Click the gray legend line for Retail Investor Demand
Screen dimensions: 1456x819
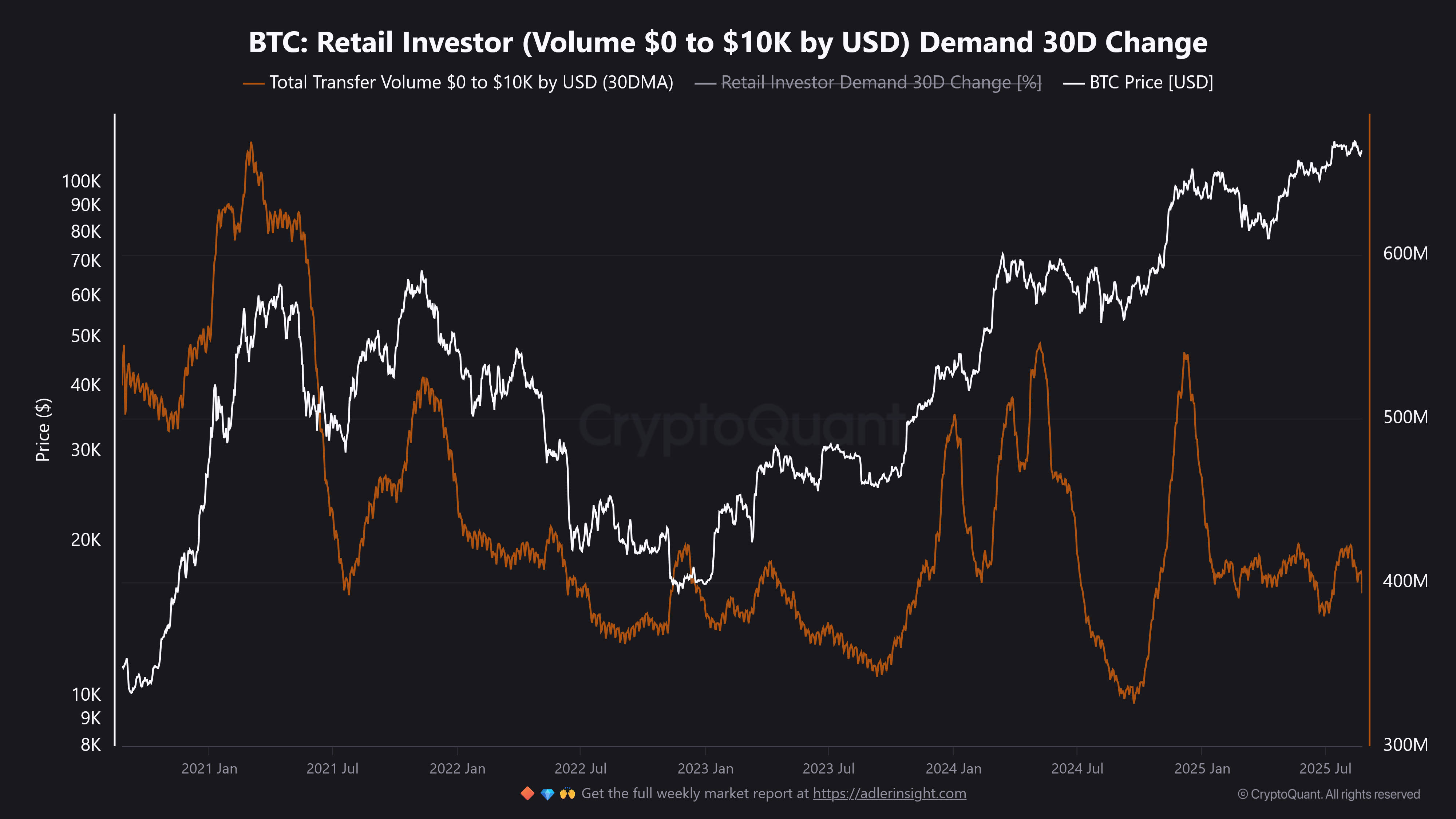[705, 84]
